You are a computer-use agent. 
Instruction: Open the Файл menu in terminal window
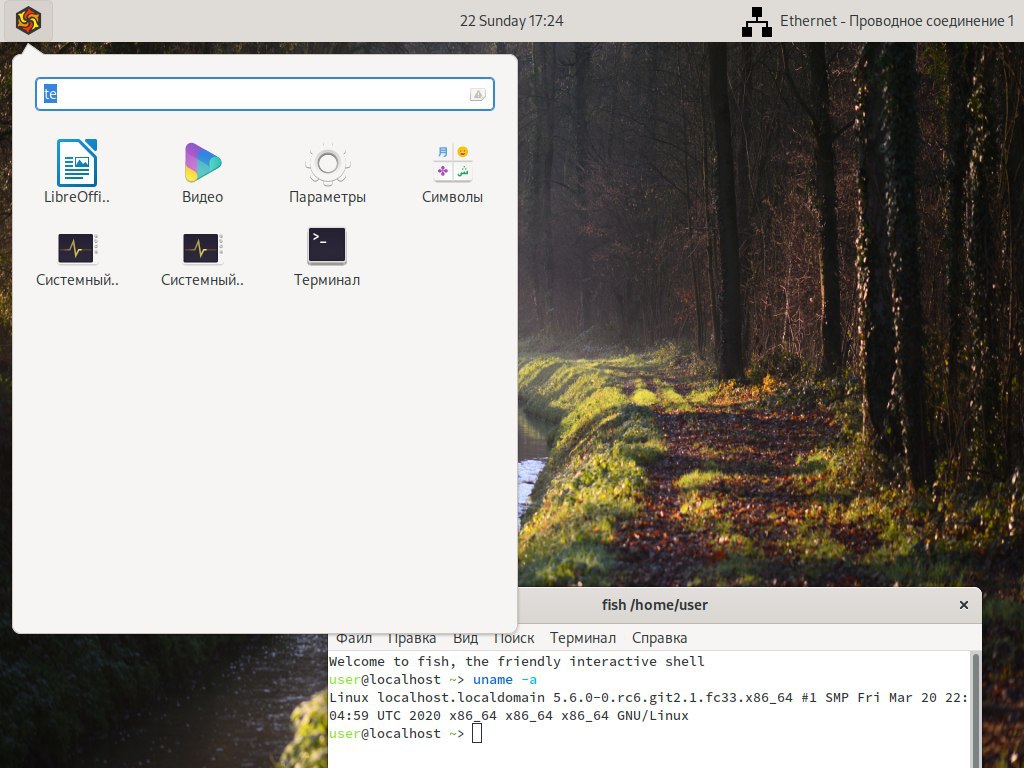coord(354,638)
